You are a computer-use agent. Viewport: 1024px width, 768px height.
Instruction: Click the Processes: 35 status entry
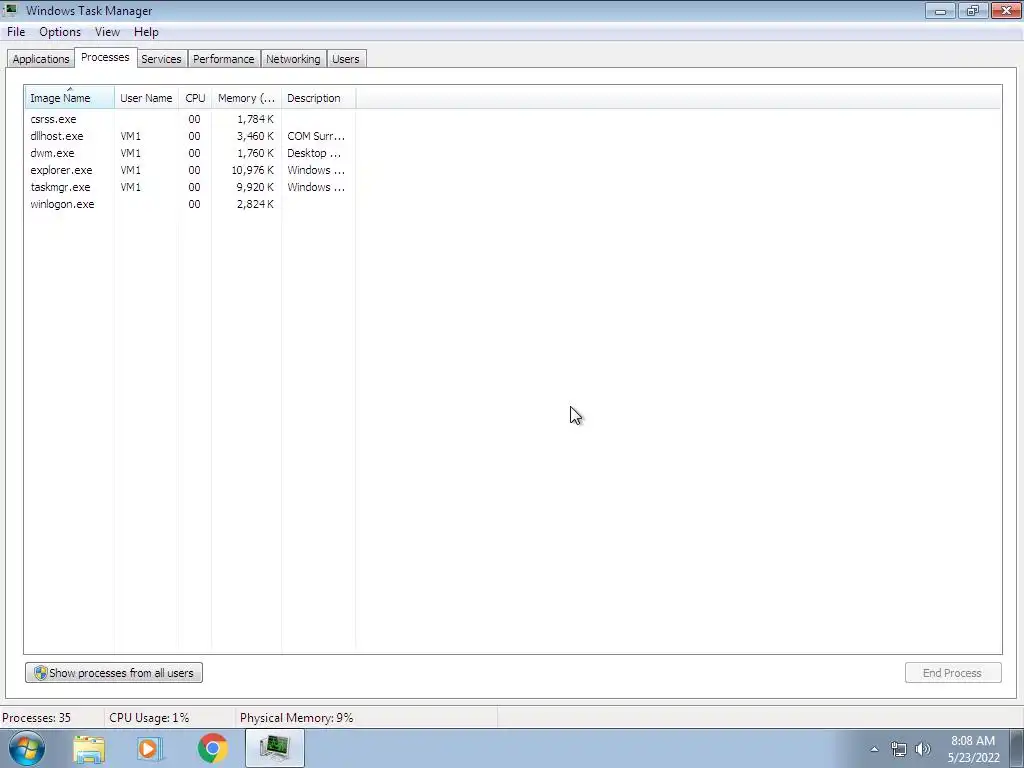point(37,718)
